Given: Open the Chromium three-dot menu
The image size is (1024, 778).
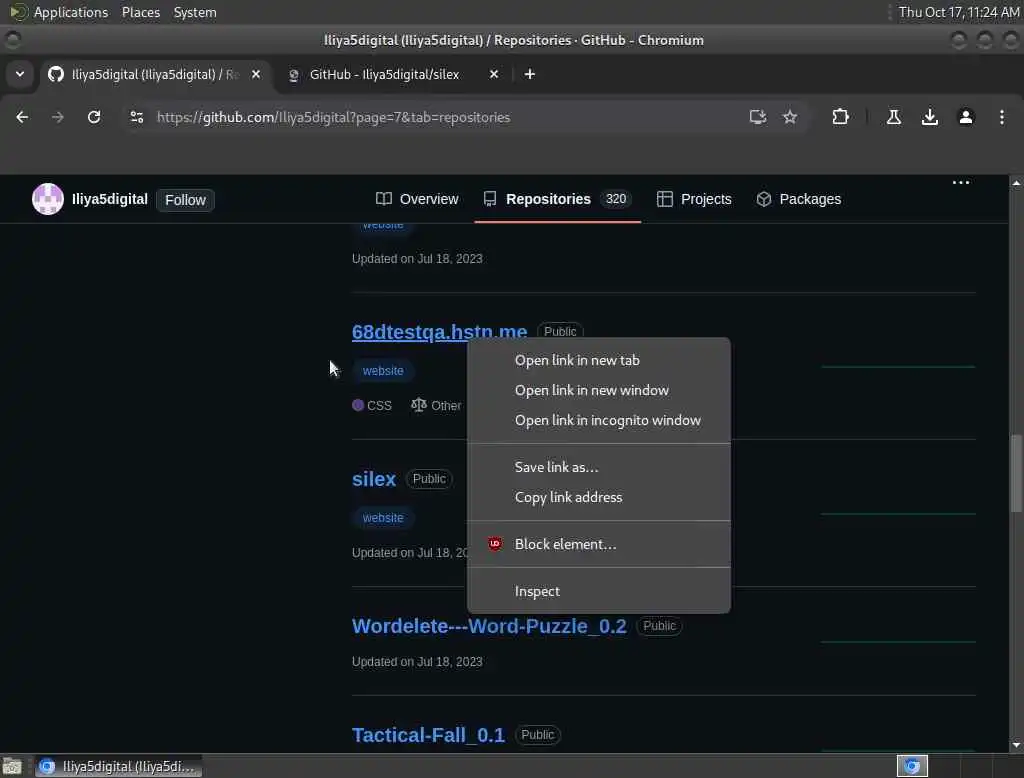Looking at the screenshot, I should point(1002,117).
